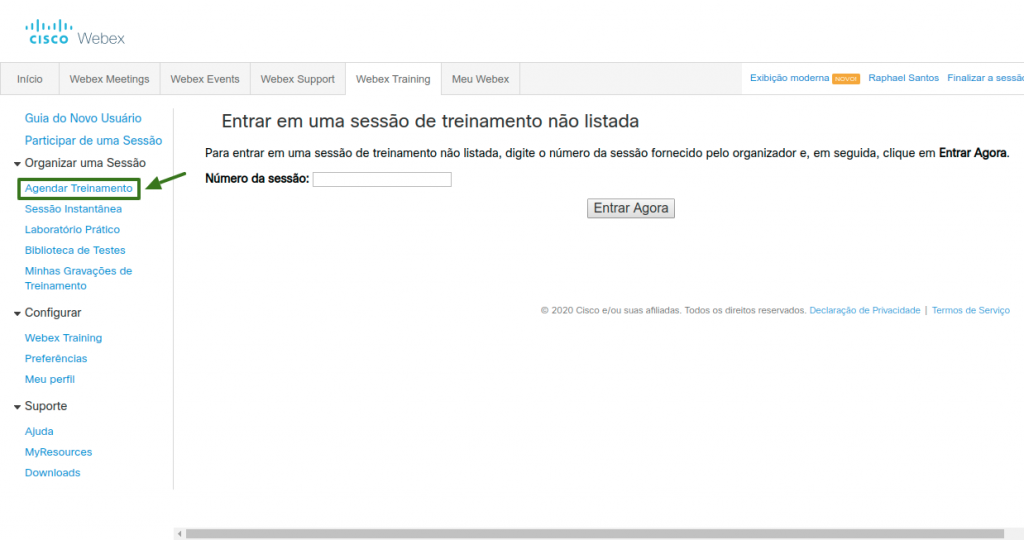Open Sessão Instantânea link

coord(73,209)
